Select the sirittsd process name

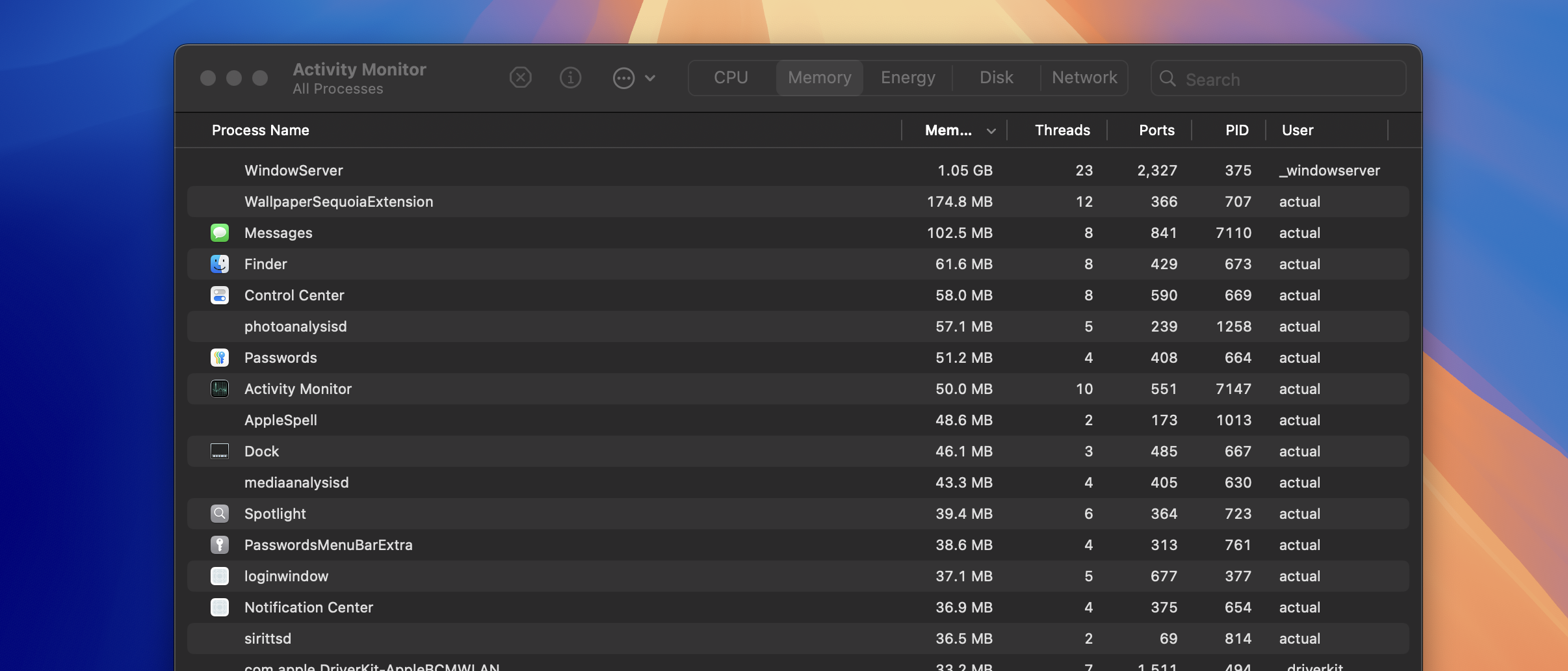click(x=268, y=638)
